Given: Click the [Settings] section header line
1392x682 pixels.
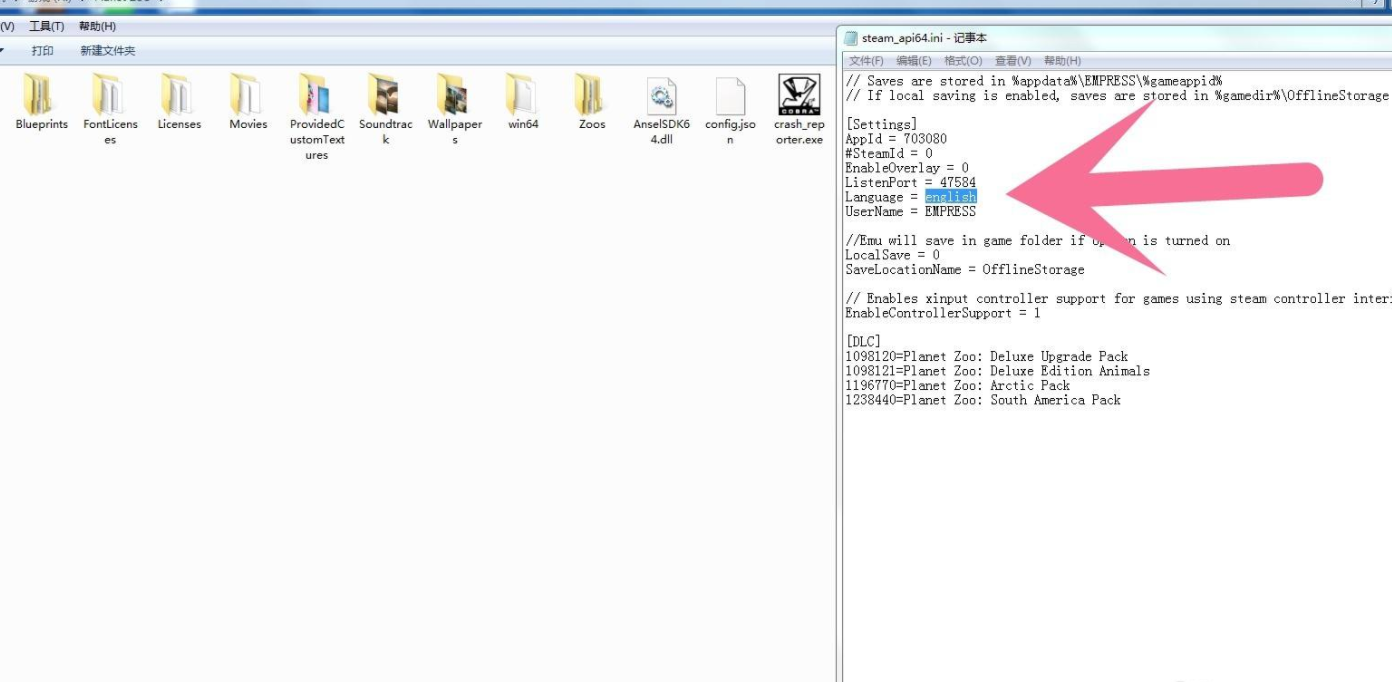Looking at the screenshot, I should click(881, 124).
